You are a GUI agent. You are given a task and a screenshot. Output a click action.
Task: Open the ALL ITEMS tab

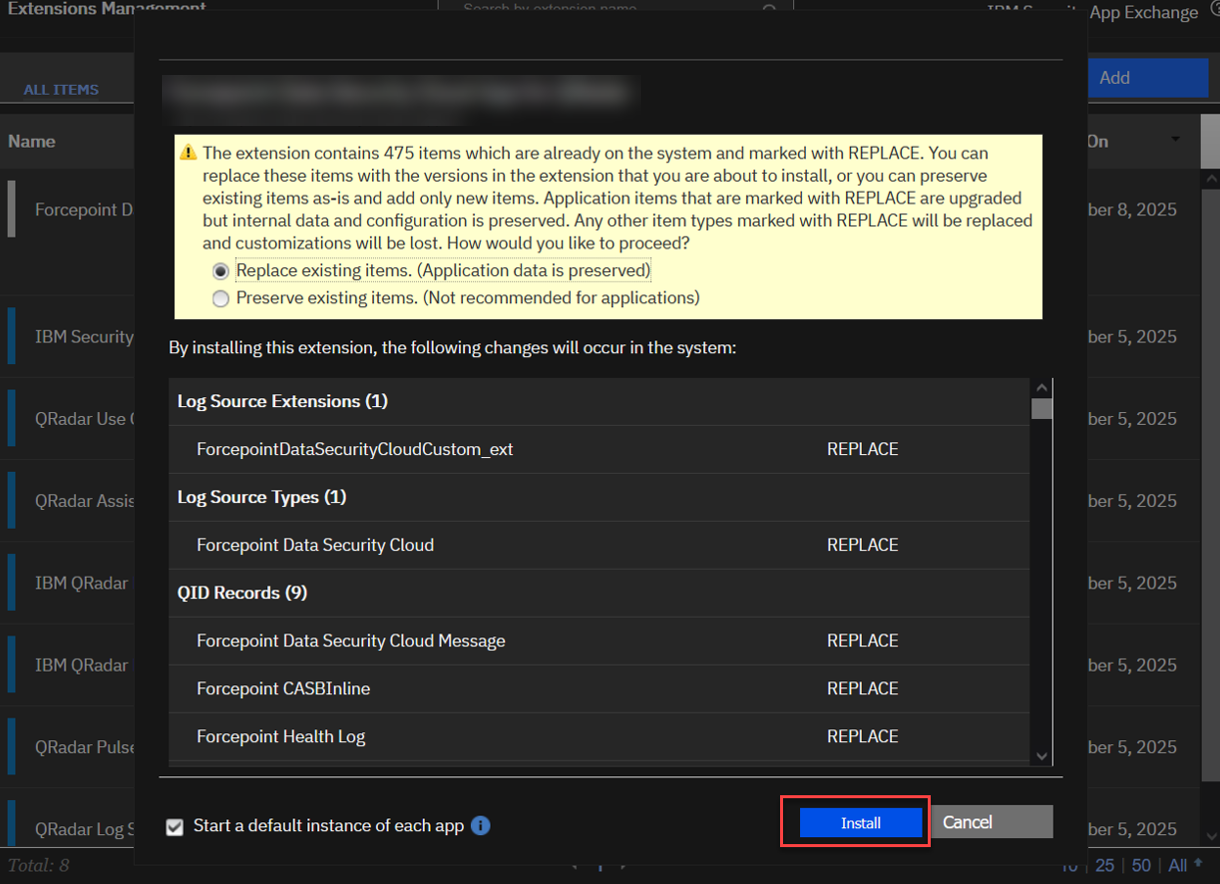tap(61, 89)
